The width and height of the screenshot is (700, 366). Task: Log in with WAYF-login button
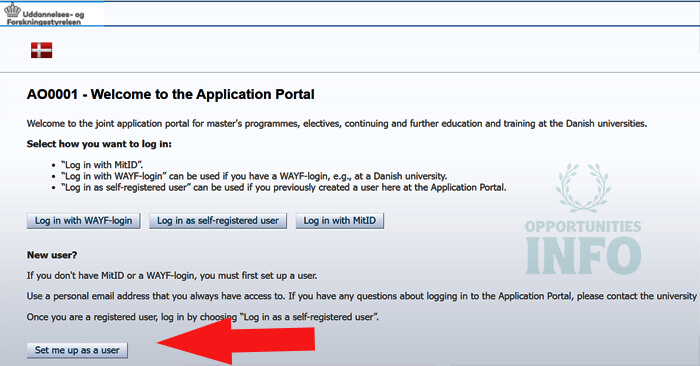[x=83, y=221]
